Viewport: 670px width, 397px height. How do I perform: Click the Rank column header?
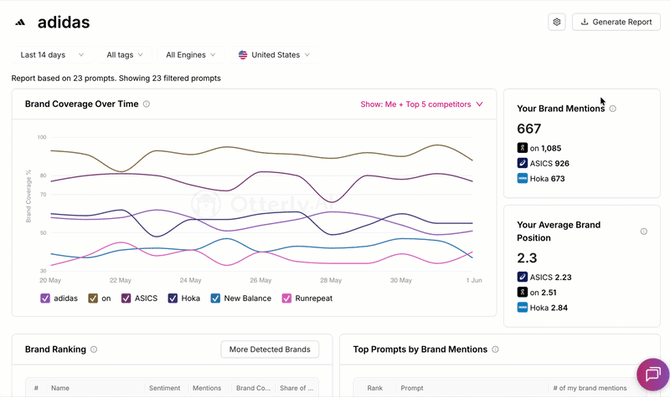pyautogui.click(x=375, y=388)
